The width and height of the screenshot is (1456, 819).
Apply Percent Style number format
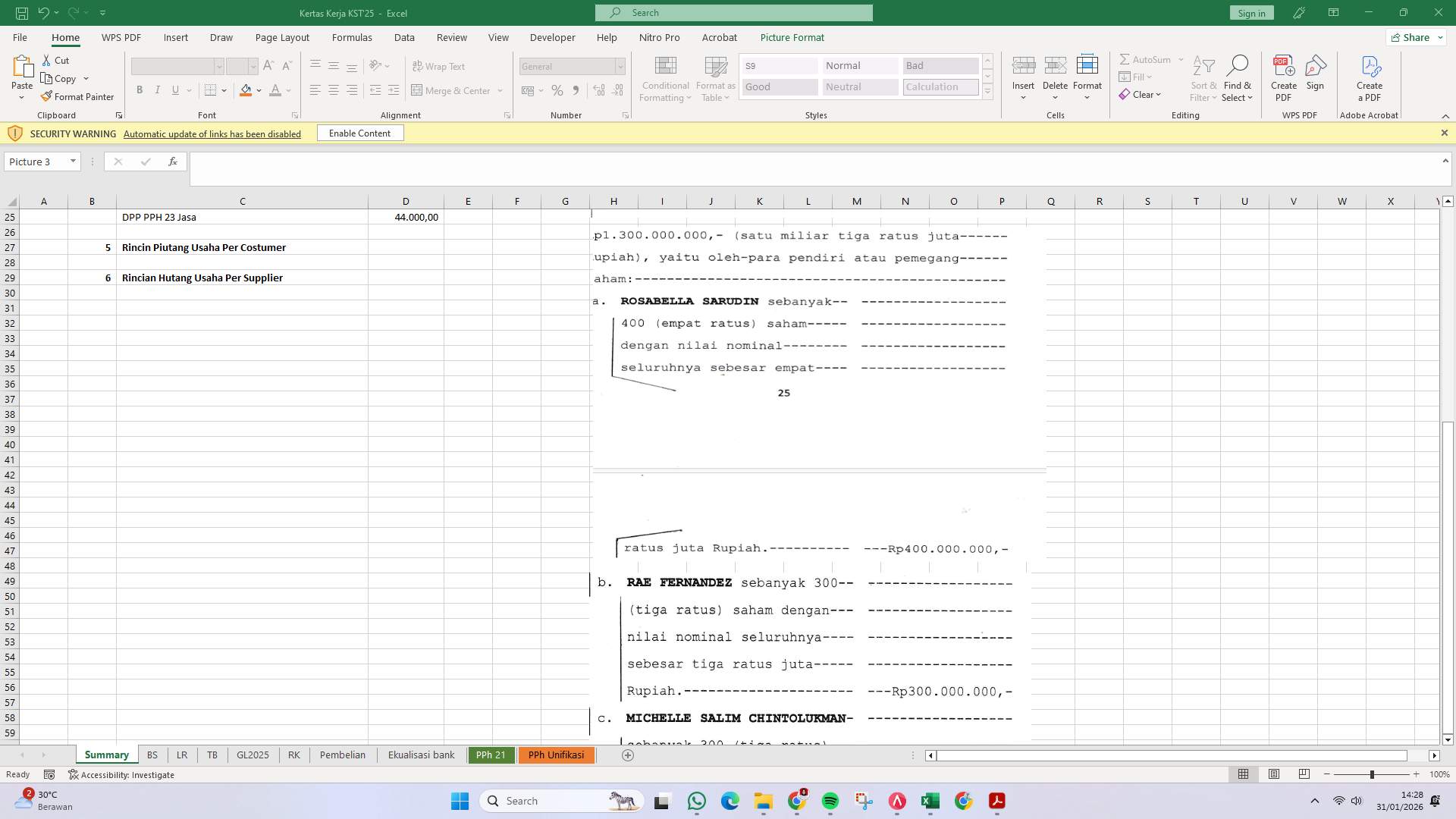coord(557,89)
